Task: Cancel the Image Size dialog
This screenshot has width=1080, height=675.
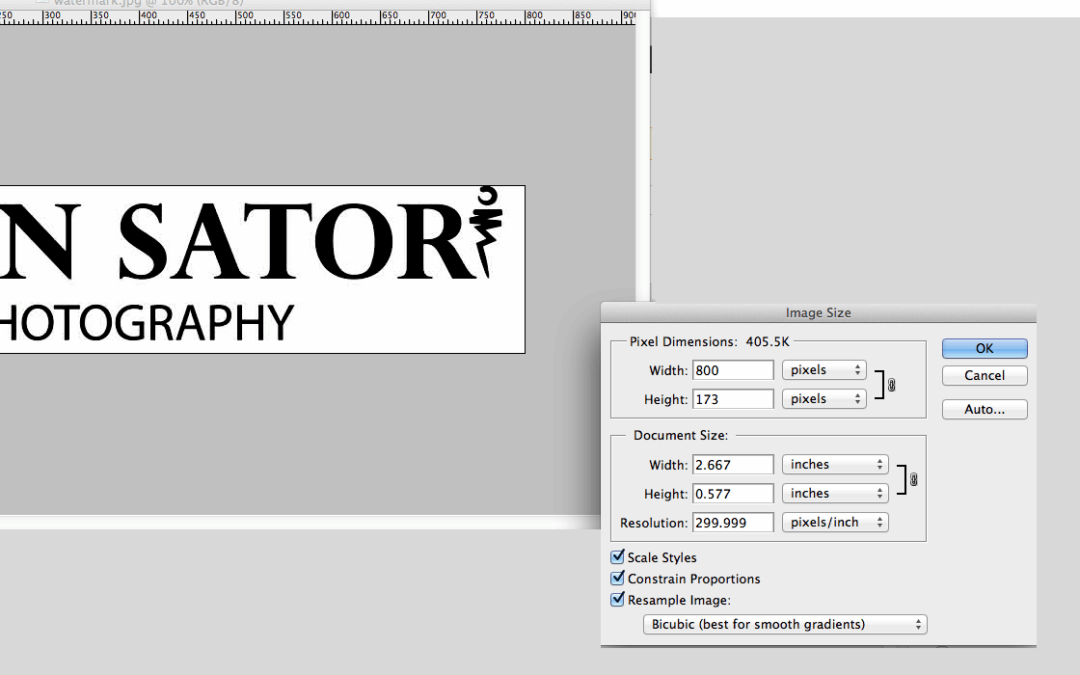Action: [x=984, y=375]
